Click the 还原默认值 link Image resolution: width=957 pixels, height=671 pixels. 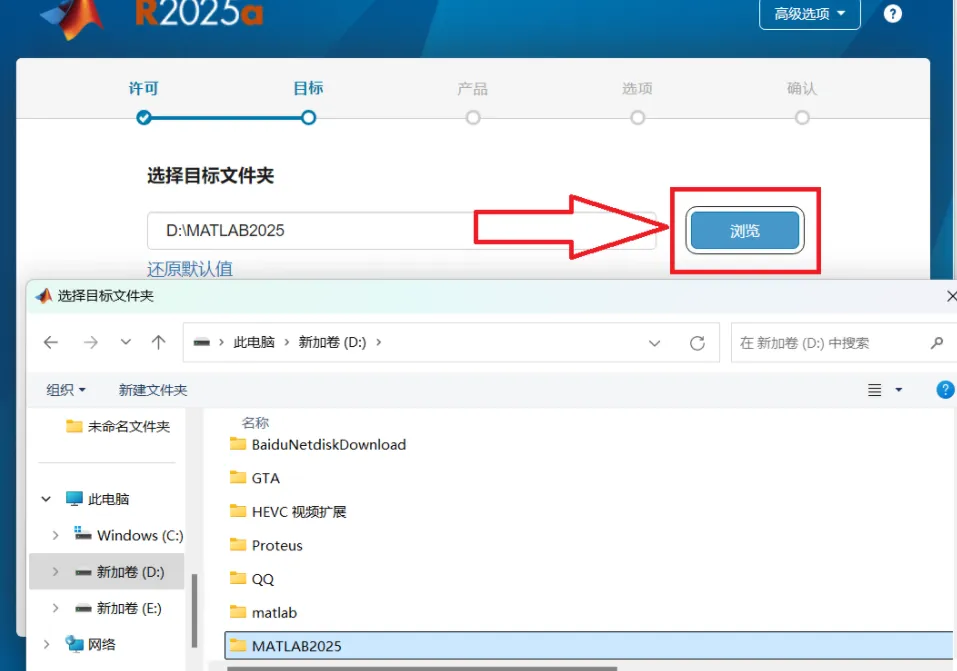pos(190,269)
